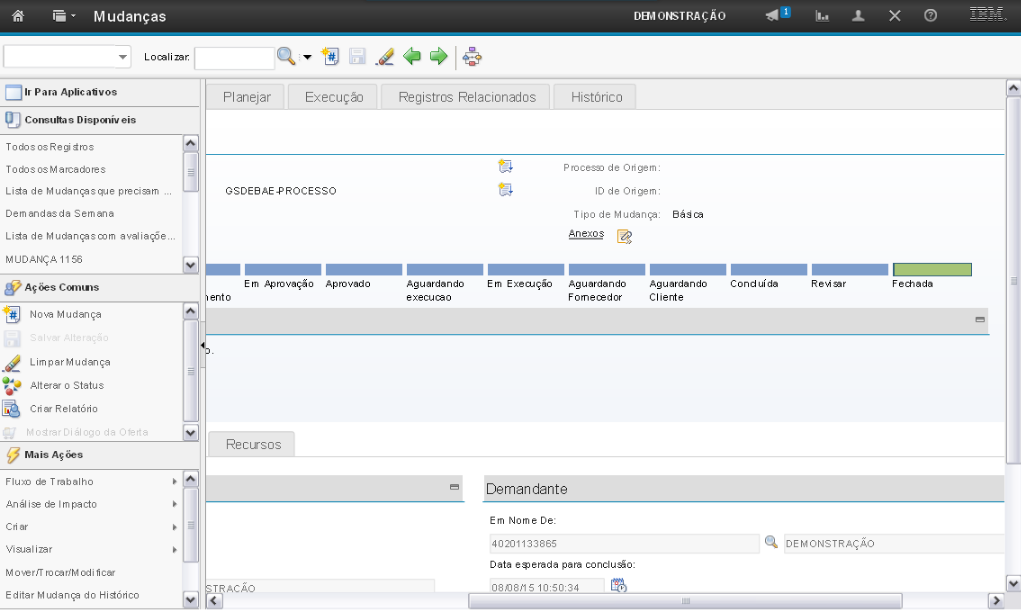Open calendar picker for expected completion date

pos(618,586)
